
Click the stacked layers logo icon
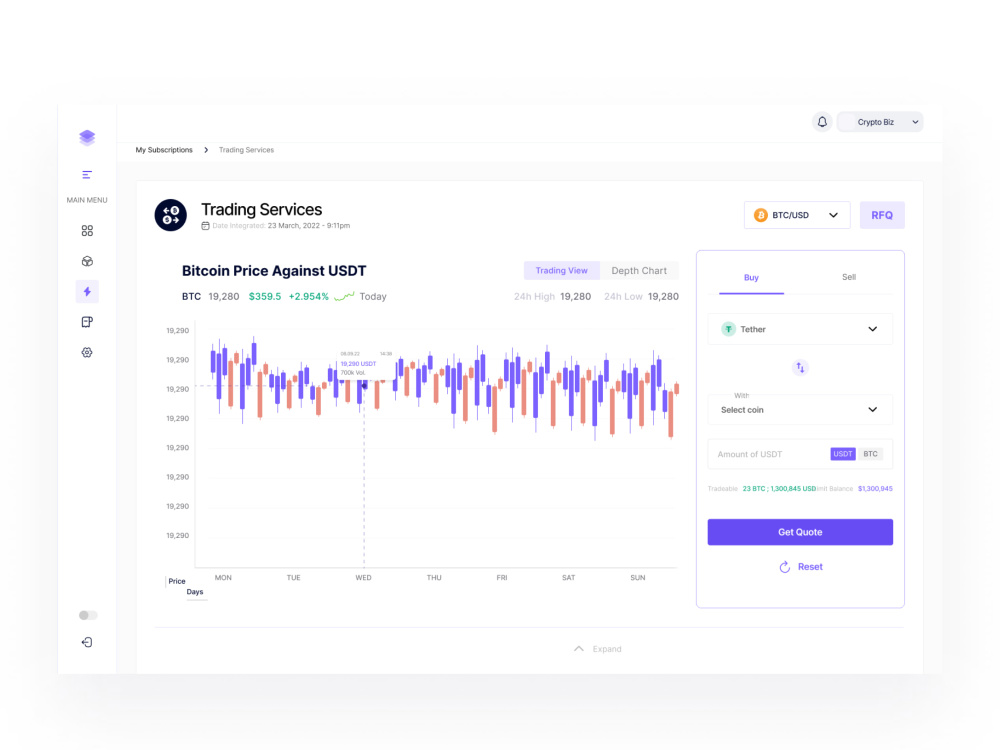(87, 138)
